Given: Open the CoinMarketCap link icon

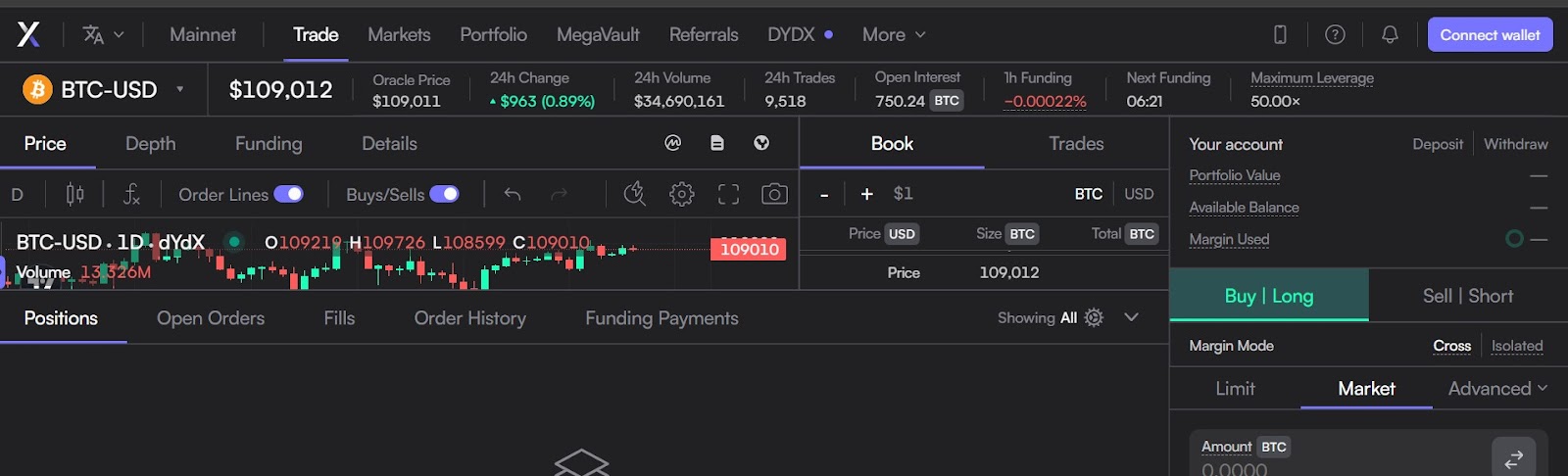Looking at the screenshot, I should [x=672, y=143].
